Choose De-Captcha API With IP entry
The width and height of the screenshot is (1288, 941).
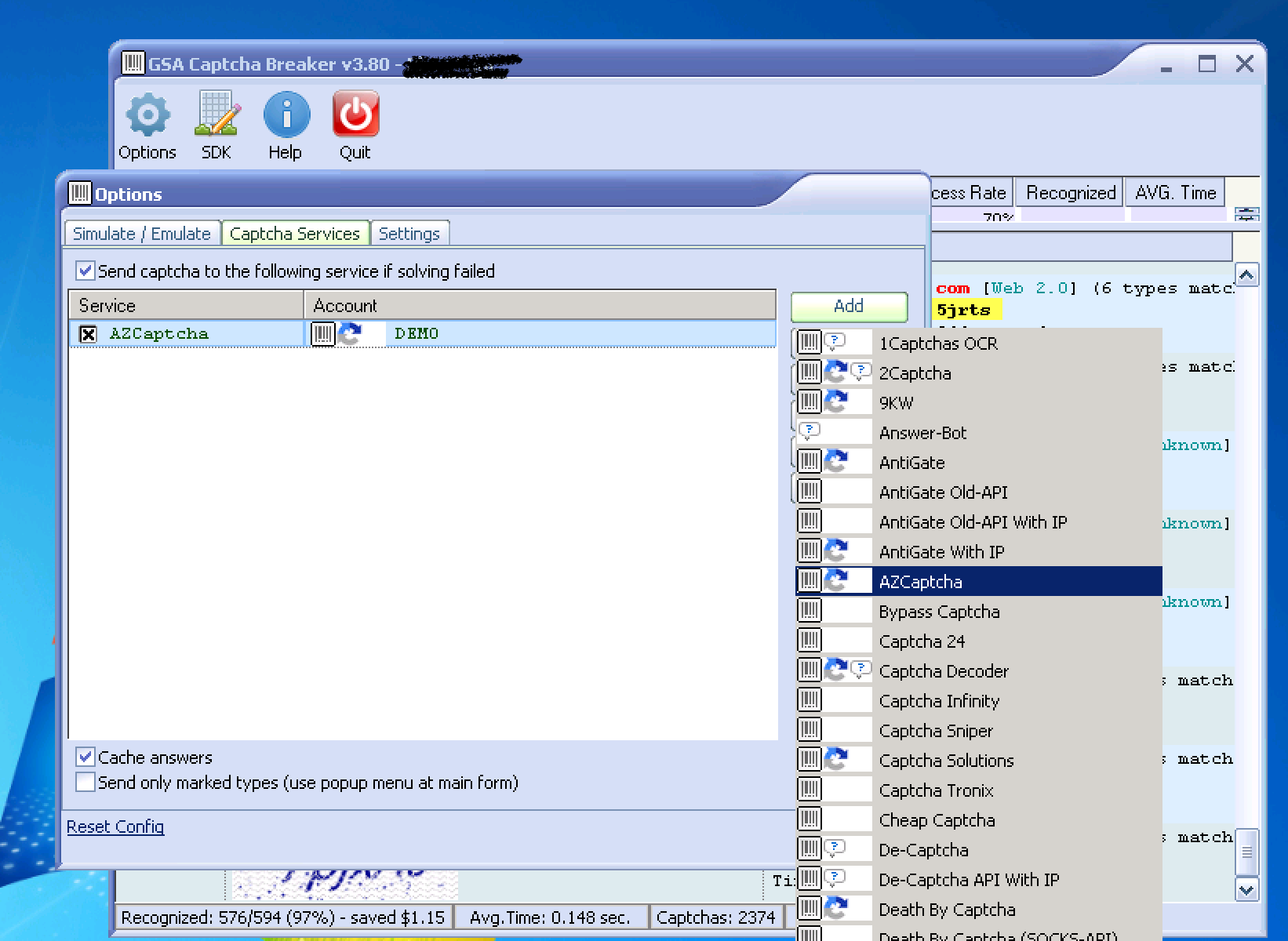978,879
